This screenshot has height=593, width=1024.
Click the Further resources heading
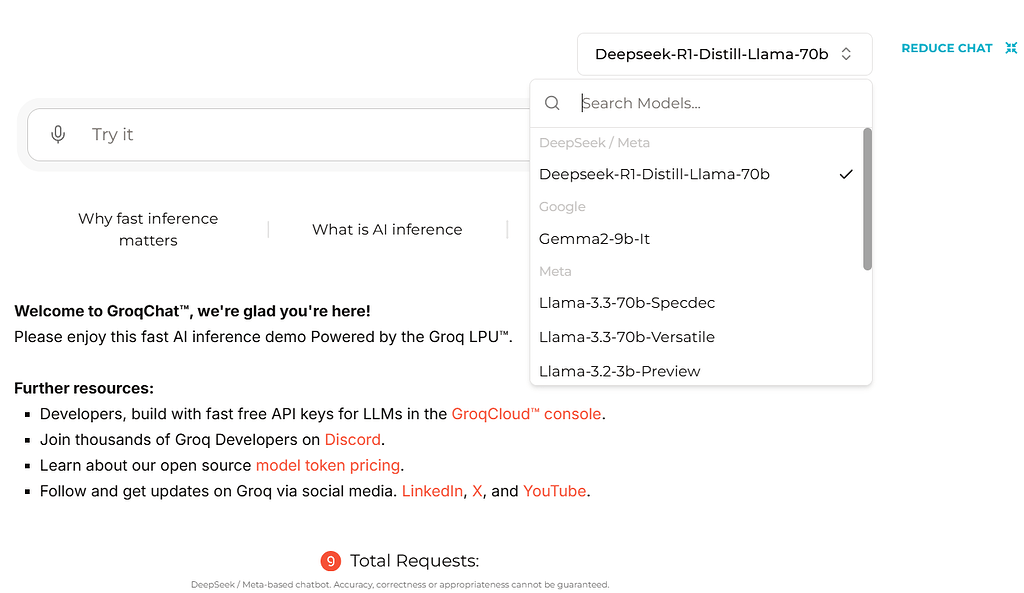point(84,389)
